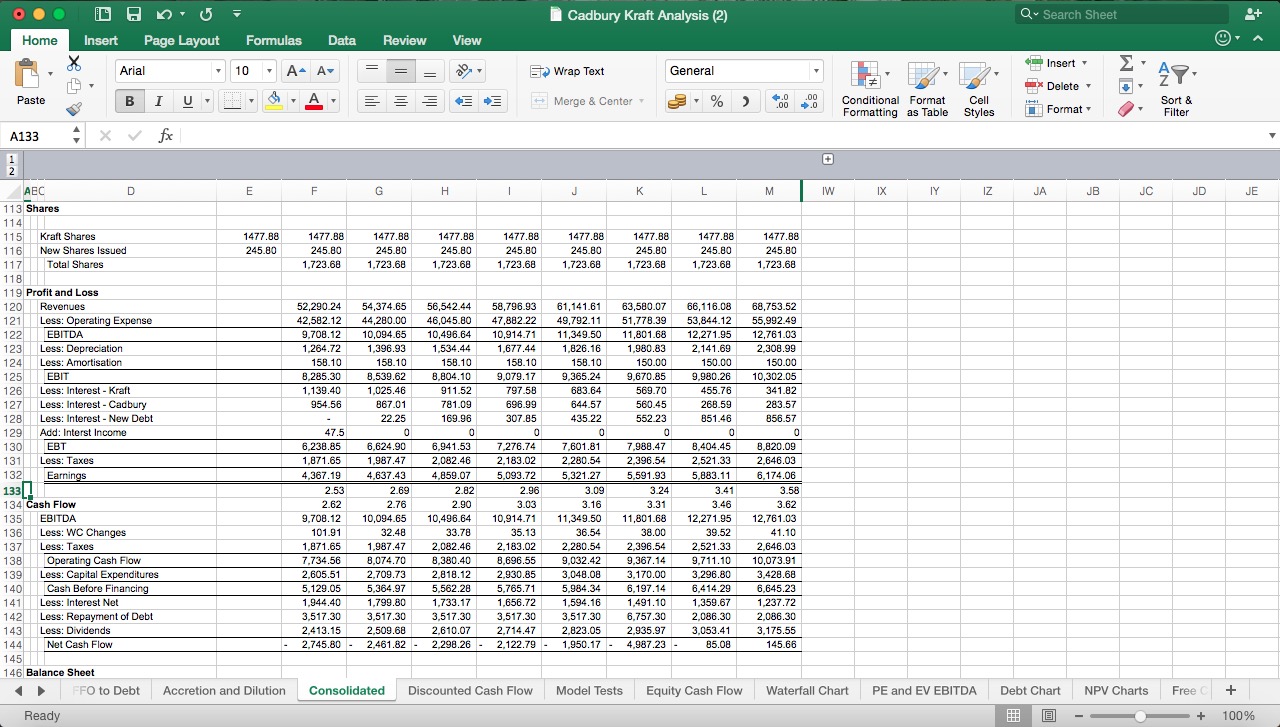Click the Clear eraser icon
Screen dimensions: 1280x727
(x=1128, y=109)
